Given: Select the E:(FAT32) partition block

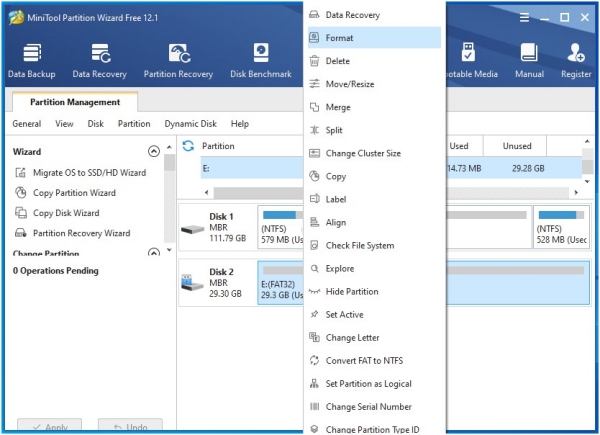Looking at the screenshot, I should 424,283.
